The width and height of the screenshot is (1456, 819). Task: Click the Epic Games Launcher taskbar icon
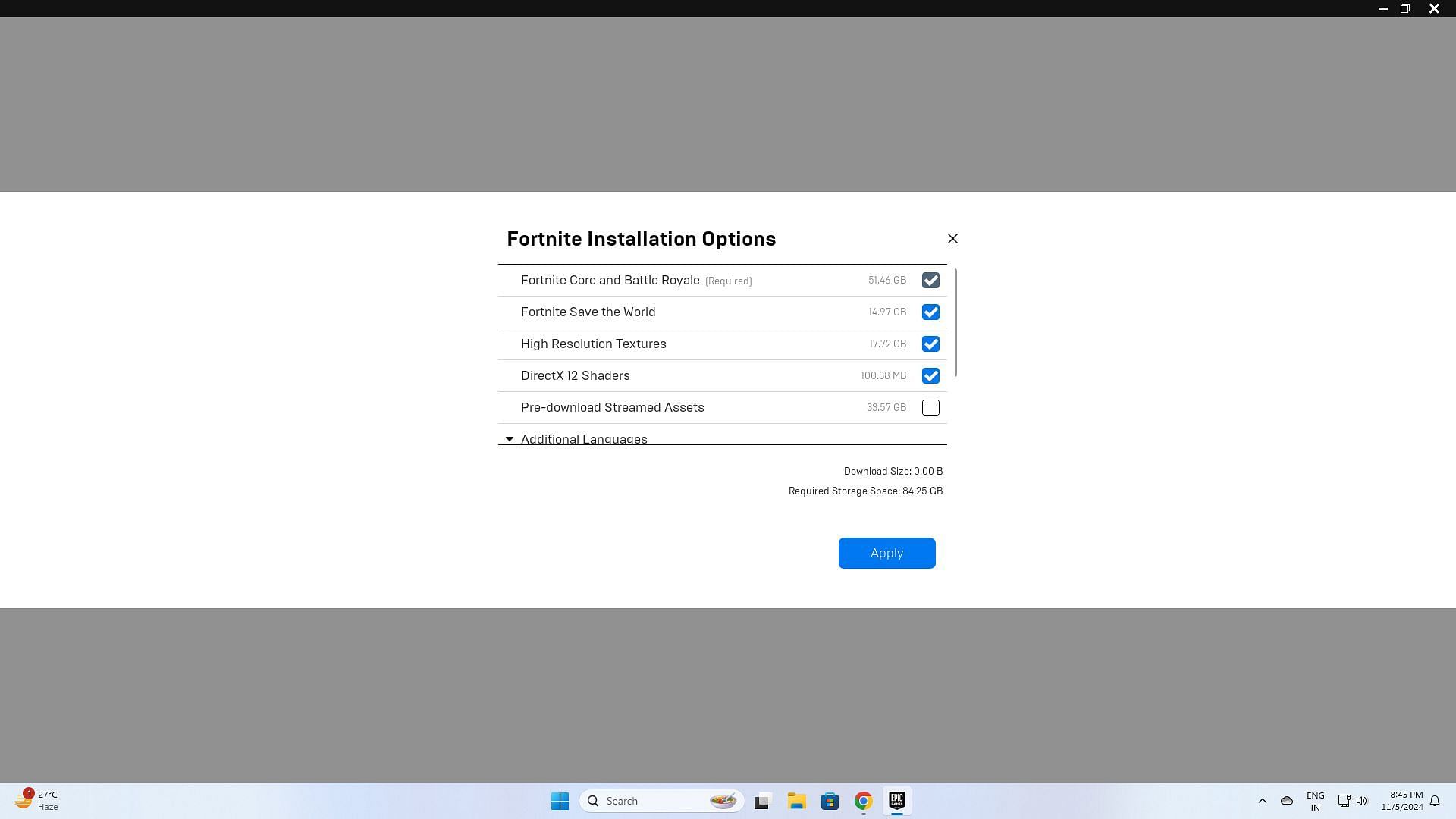pyautogui.click(x=897, y=800)
